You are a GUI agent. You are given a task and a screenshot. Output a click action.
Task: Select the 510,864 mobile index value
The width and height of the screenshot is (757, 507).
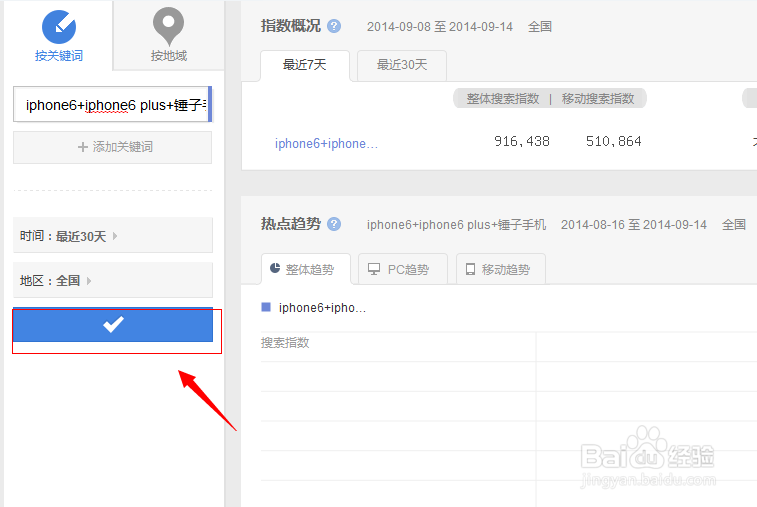(x=614, y=141)
